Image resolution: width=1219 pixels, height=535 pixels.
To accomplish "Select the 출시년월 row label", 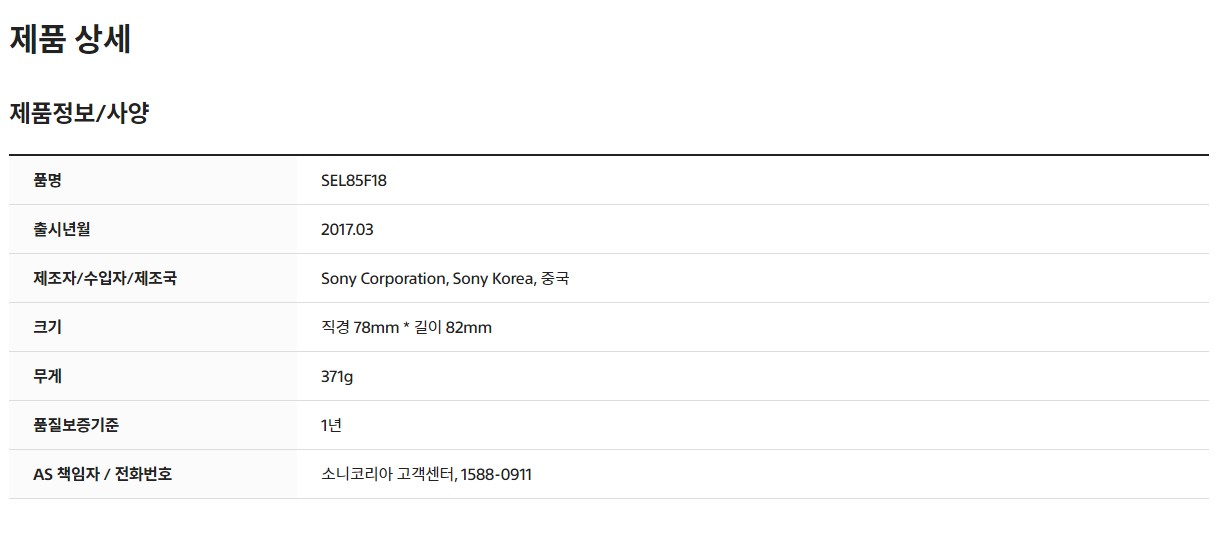I will (62, 229).
